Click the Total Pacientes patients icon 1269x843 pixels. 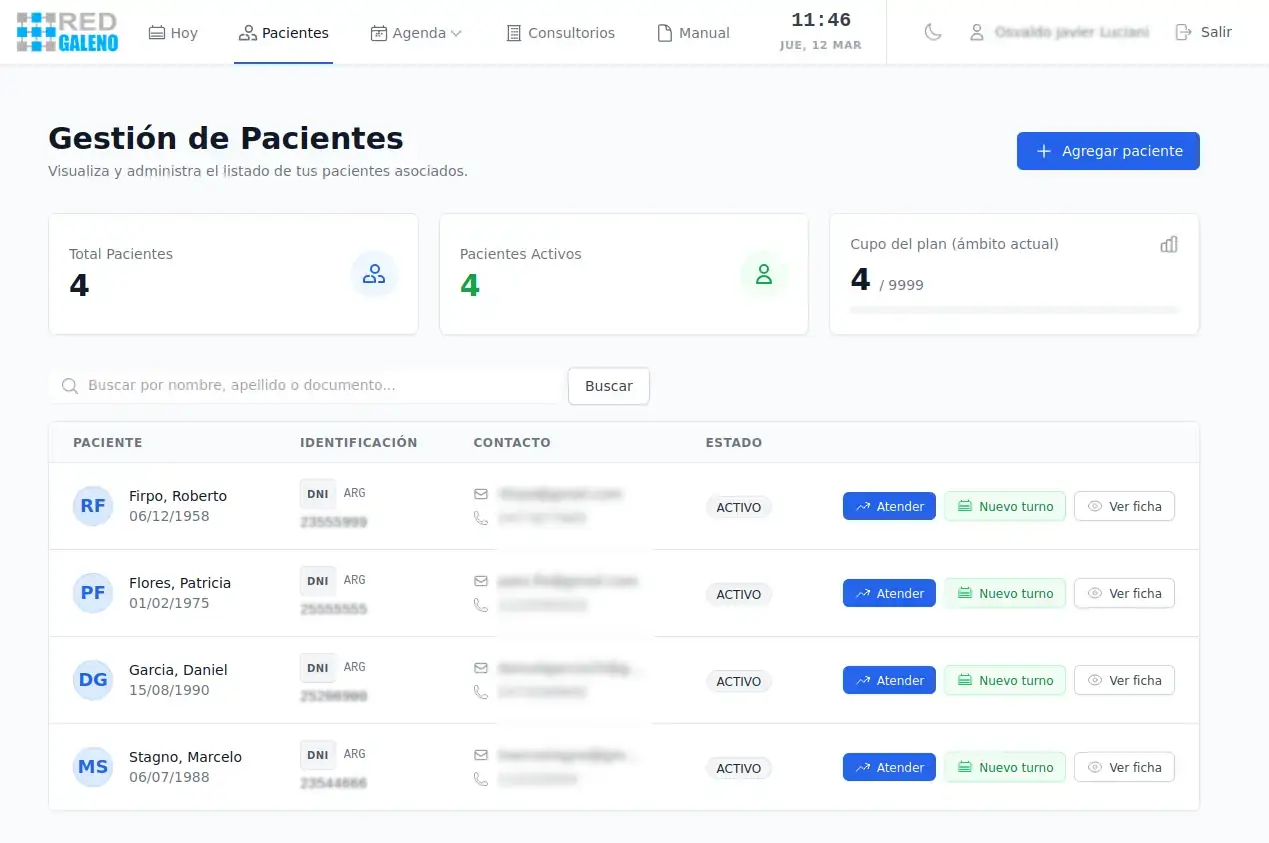coord(374,273)
